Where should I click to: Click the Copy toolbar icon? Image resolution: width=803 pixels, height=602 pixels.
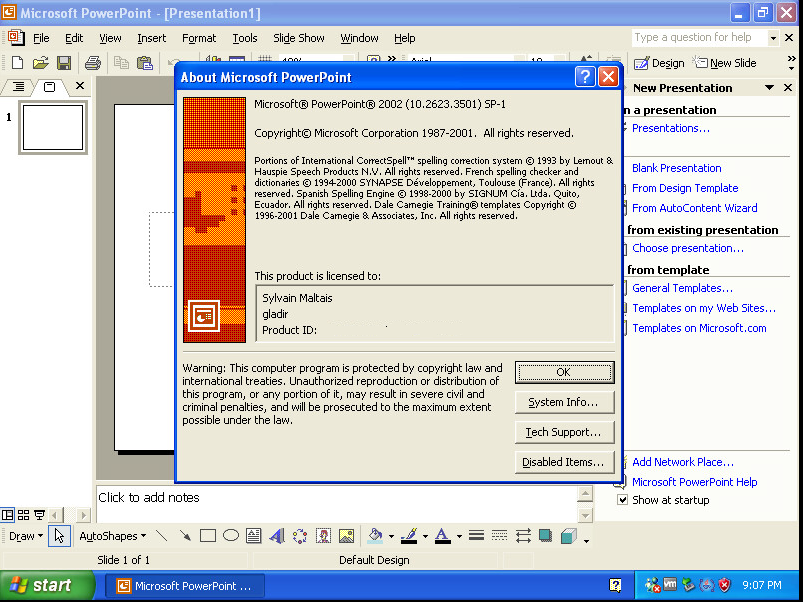click(x=121, y=63)
